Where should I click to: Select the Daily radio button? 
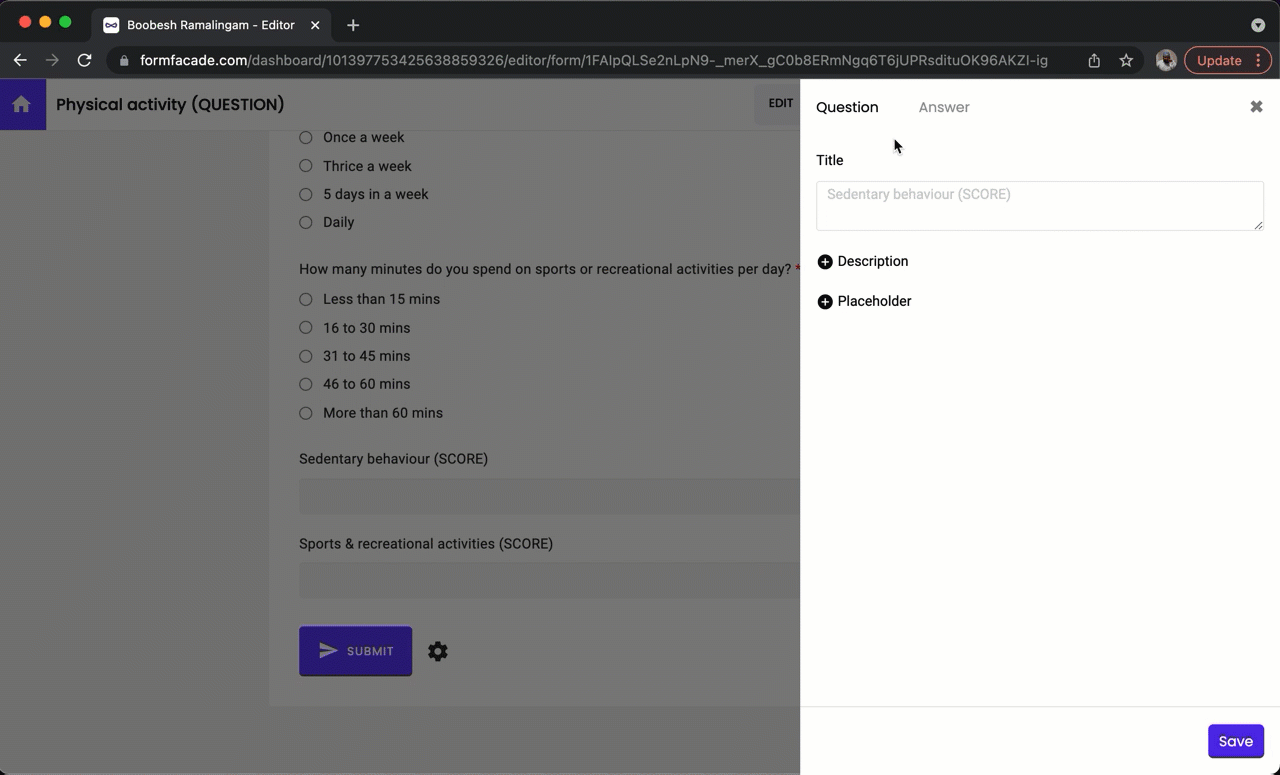305,222
